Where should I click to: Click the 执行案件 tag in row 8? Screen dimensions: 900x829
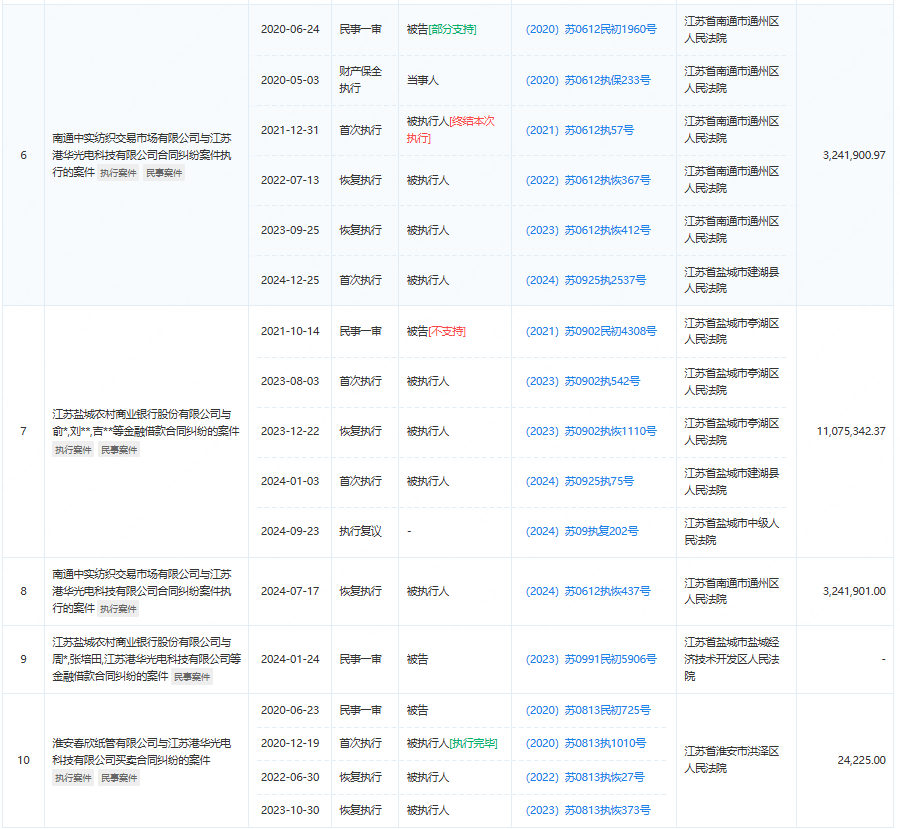coord(118,609)
